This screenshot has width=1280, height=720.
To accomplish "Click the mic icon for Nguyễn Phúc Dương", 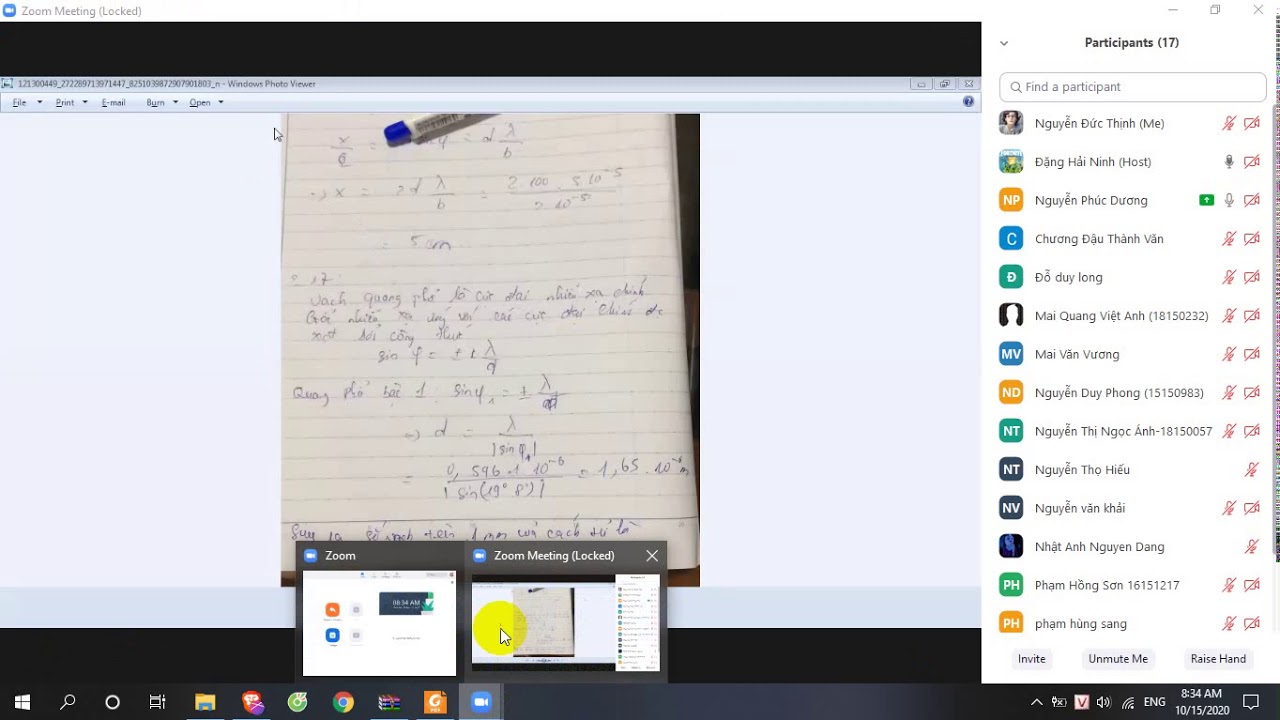I will coord(1229,200).
